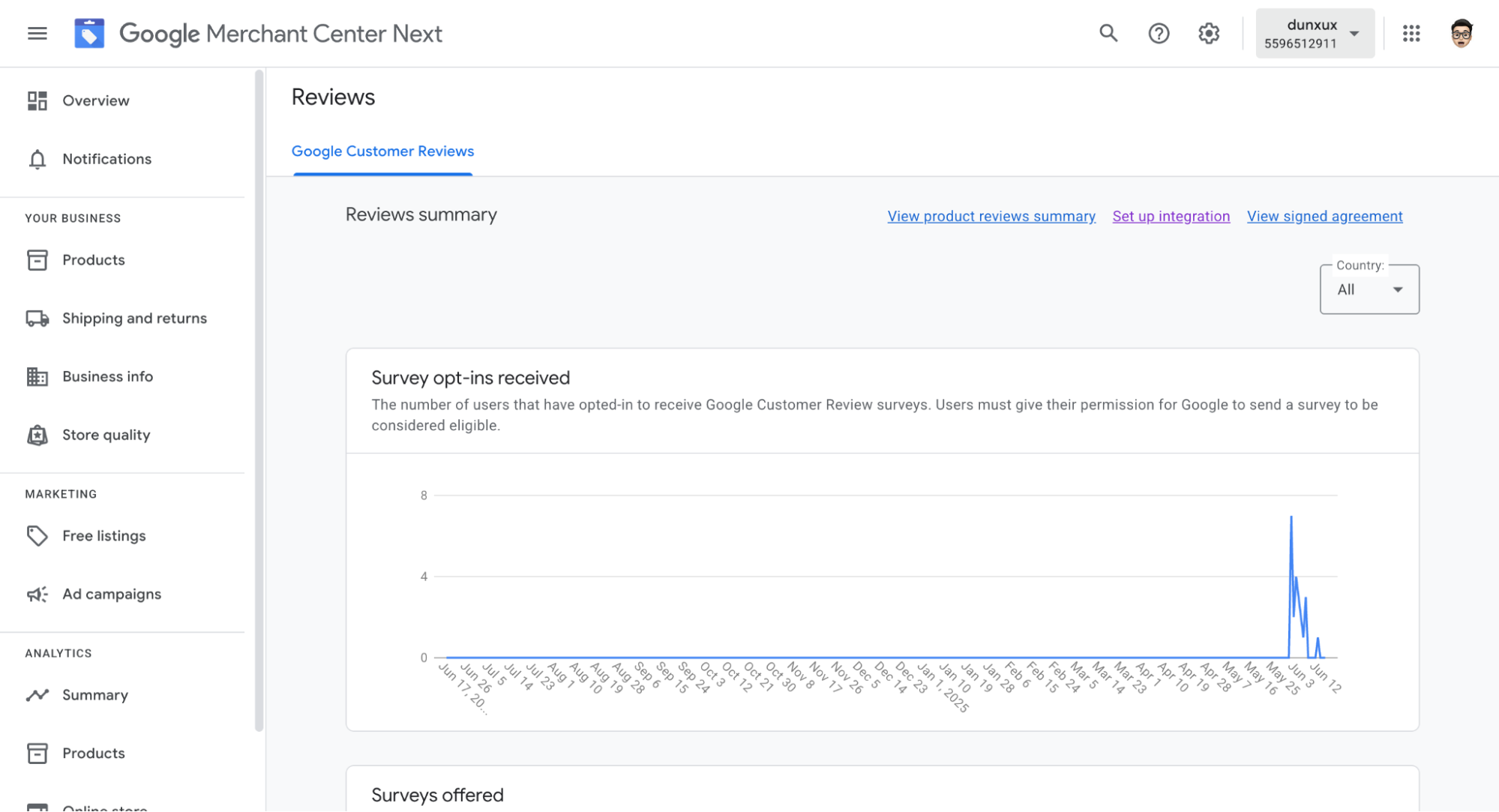Click the Store quality badge icon

37,435
